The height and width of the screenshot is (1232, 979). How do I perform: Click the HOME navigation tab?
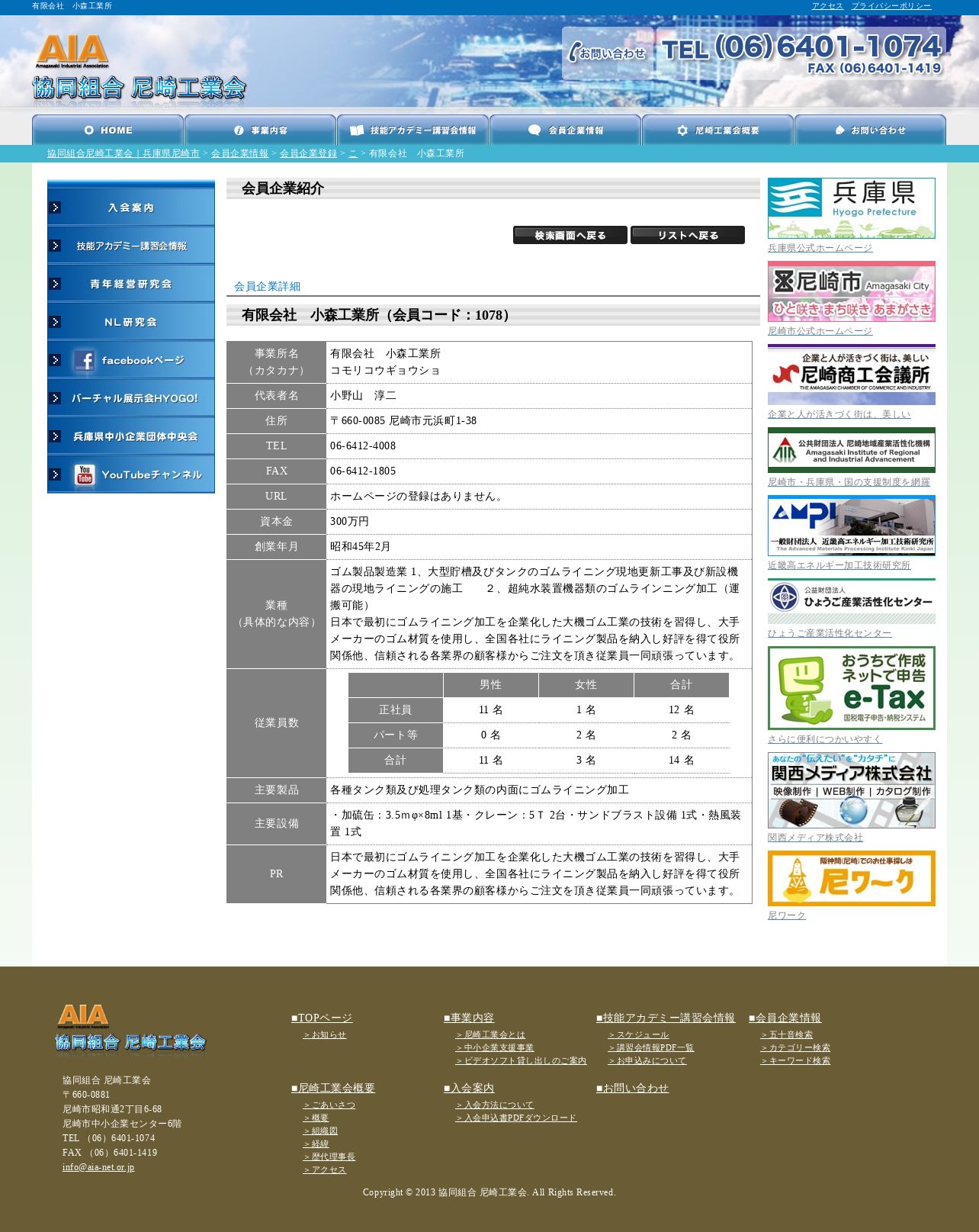tap(108, 130)
